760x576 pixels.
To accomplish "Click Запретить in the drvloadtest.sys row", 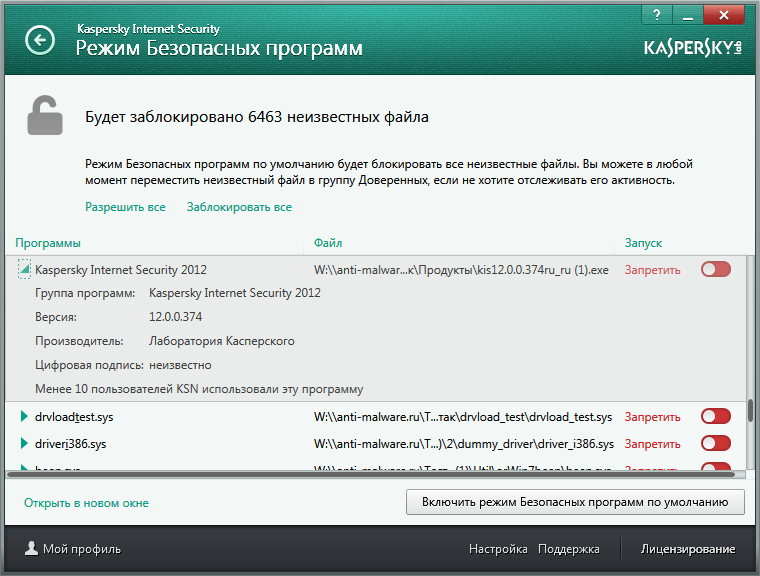I will click(652, 417).
